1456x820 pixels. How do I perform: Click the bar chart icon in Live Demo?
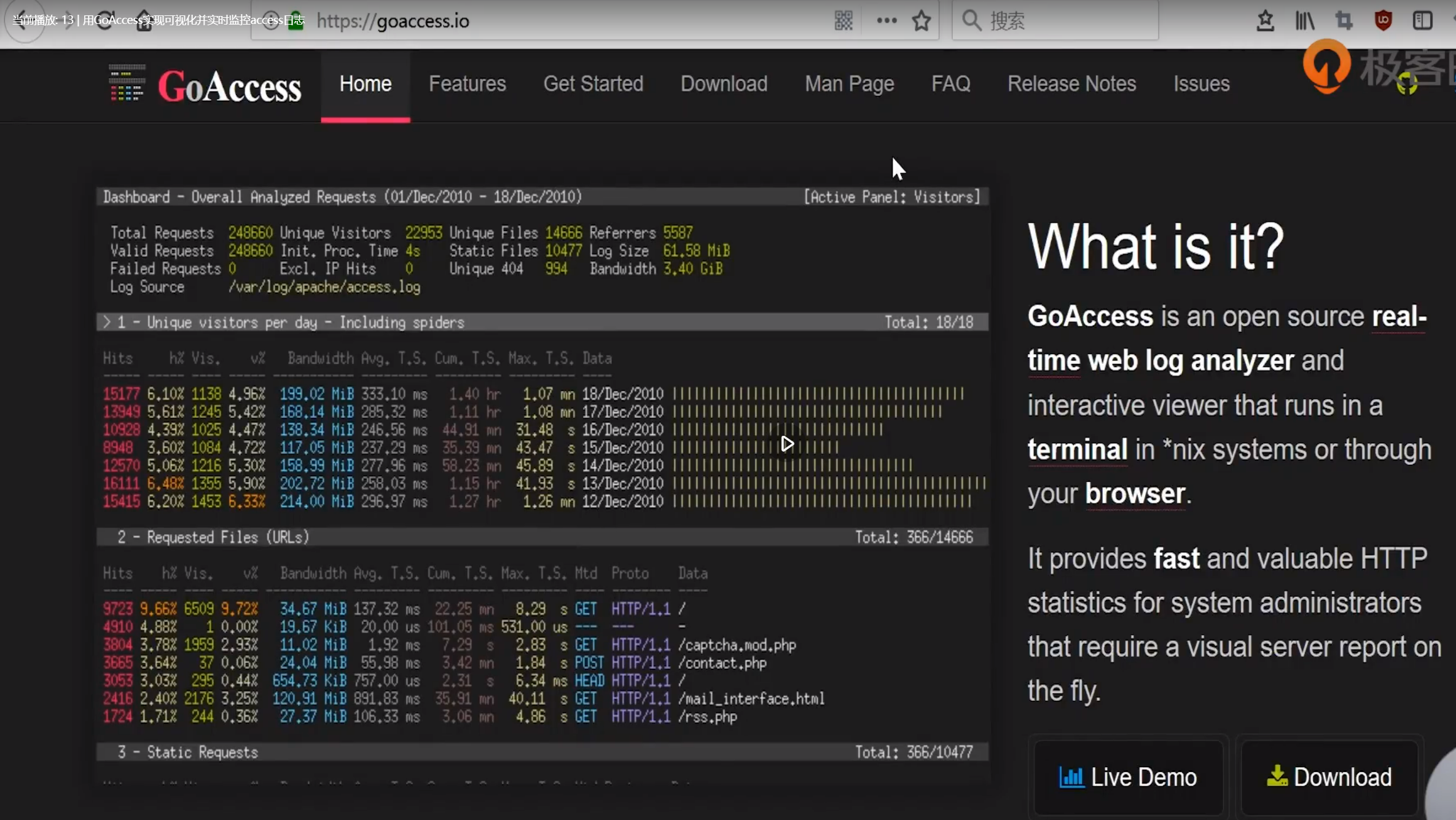click(x=1071, y=777)
